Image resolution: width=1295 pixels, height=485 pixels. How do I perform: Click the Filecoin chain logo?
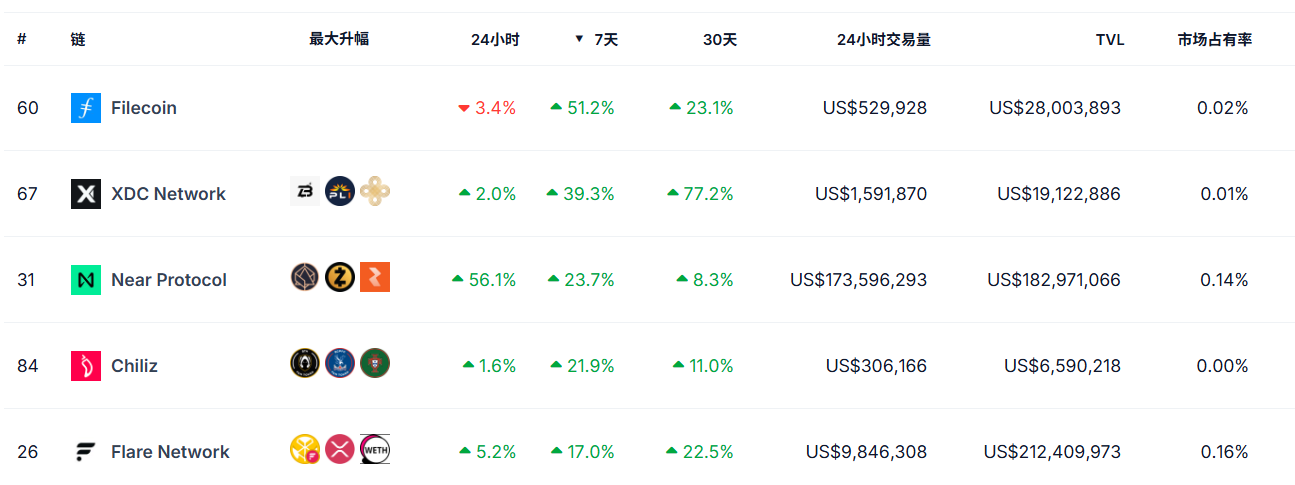point(86,108)
